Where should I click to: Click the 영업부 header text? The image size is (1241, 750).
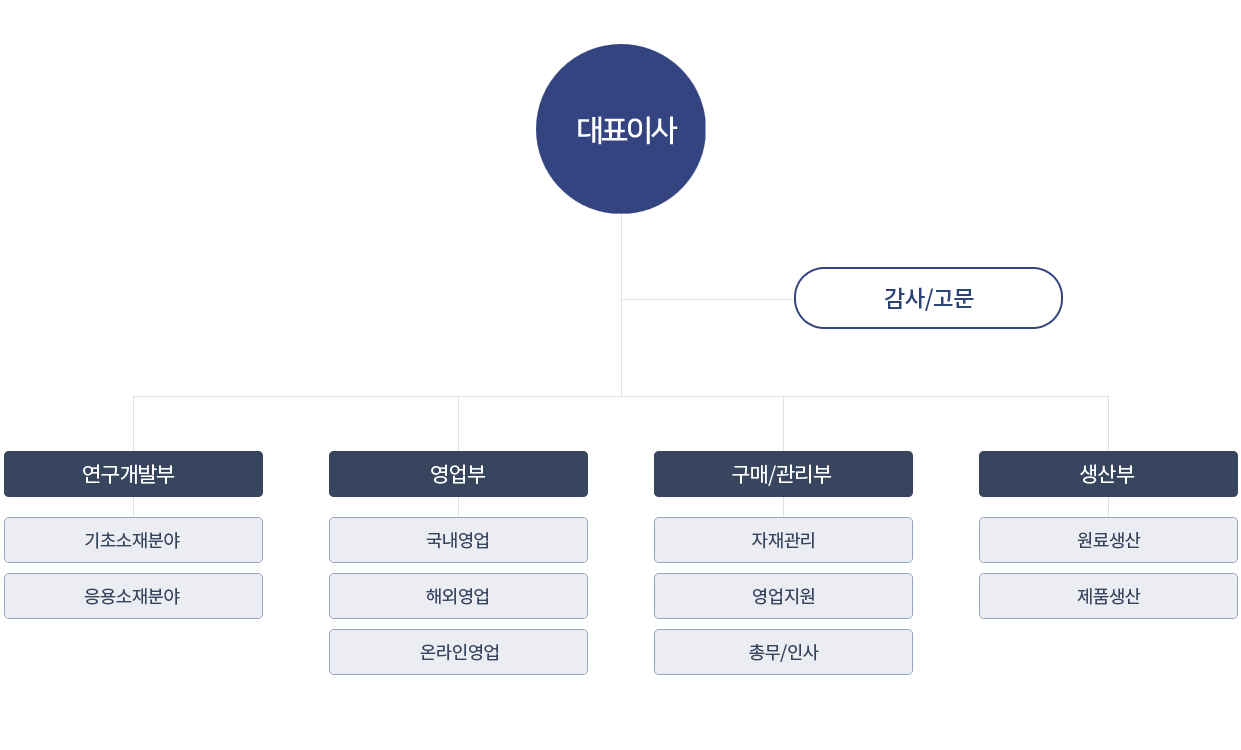click(x=458, y=474)
